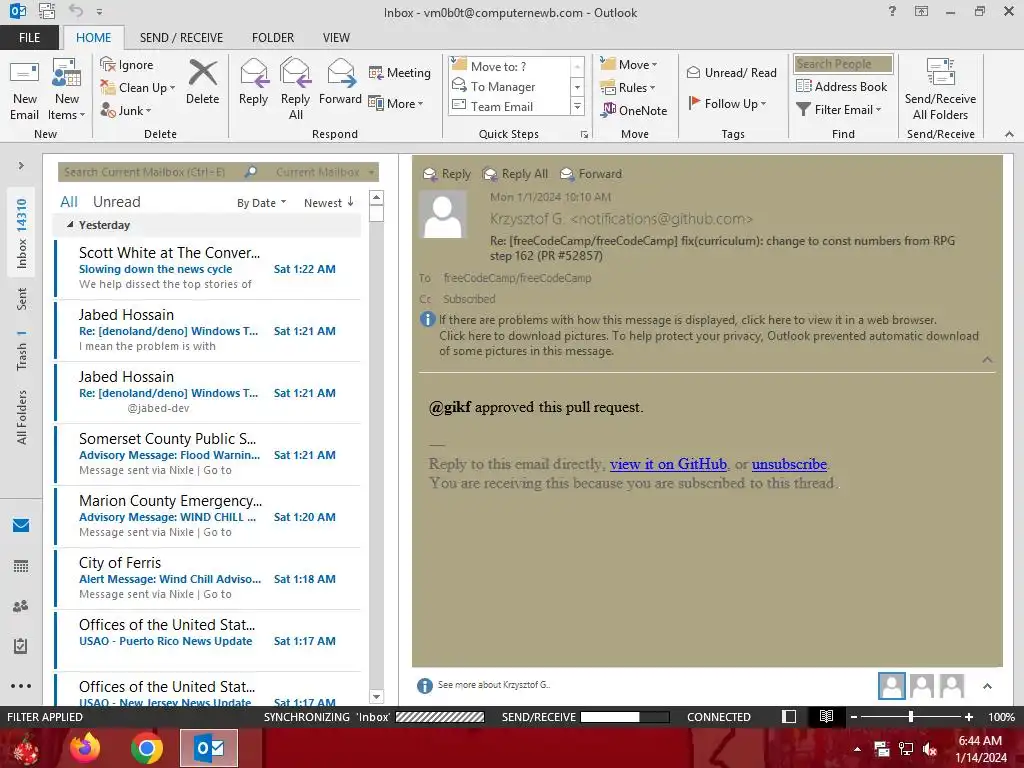
Task: Show Unread messages only
Action: click(116, 202)
